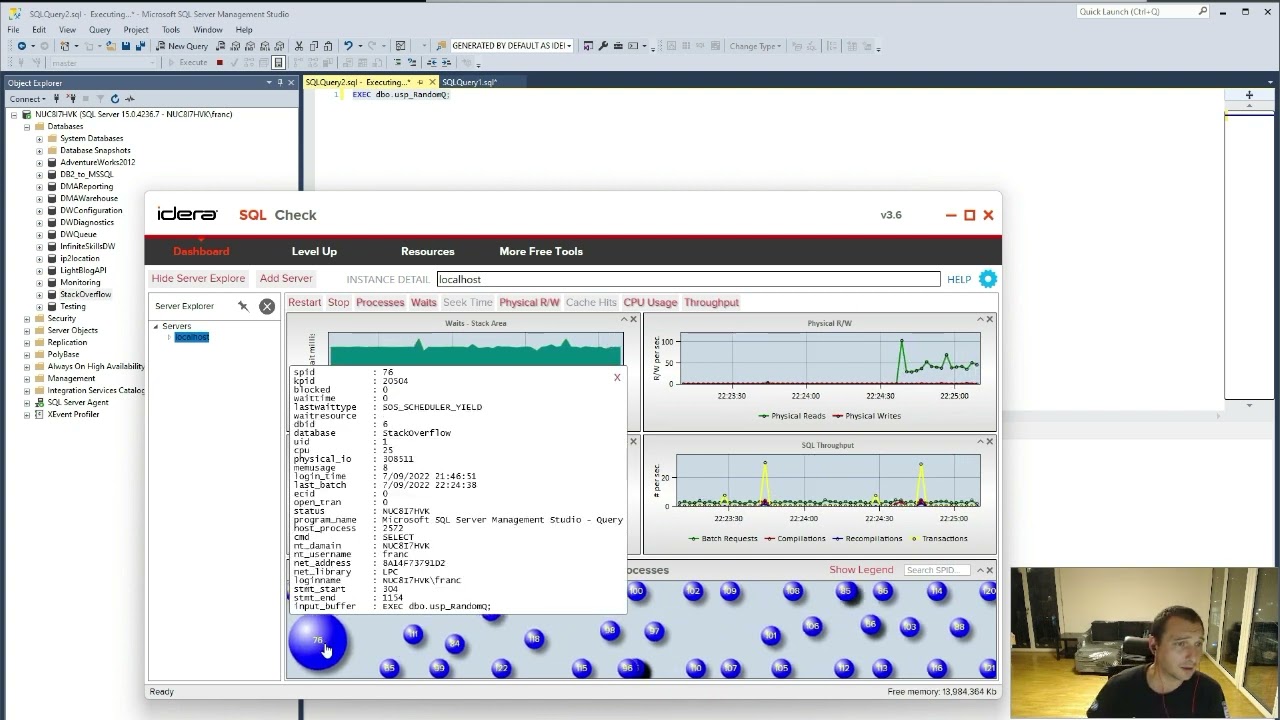Close the process detail popup
Image resolution: width=1280 pixels, height=720 pixels.
tap(617, 377)
